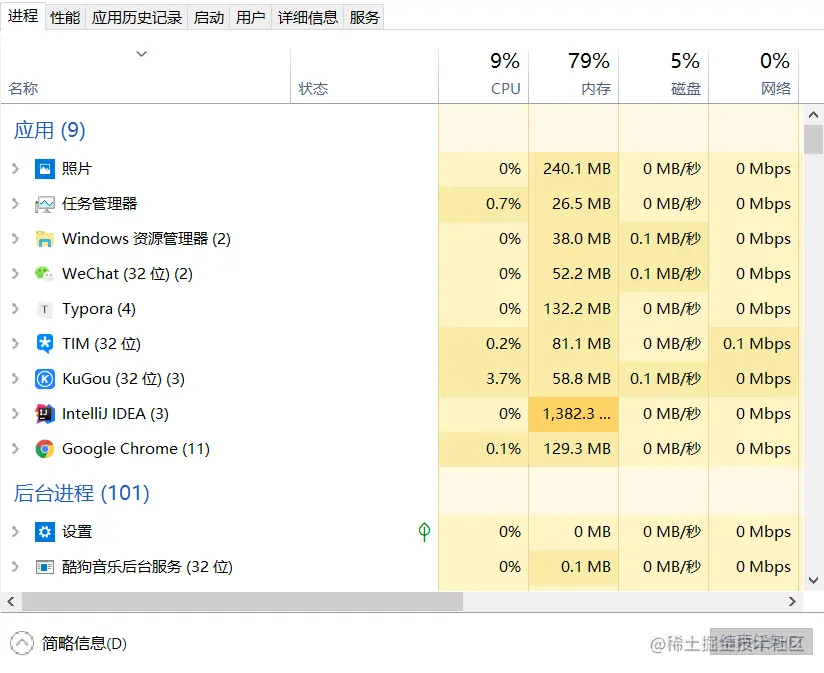Expand the WeChat process group
Viewport: 824px width, 673px height.
(15, 274)
